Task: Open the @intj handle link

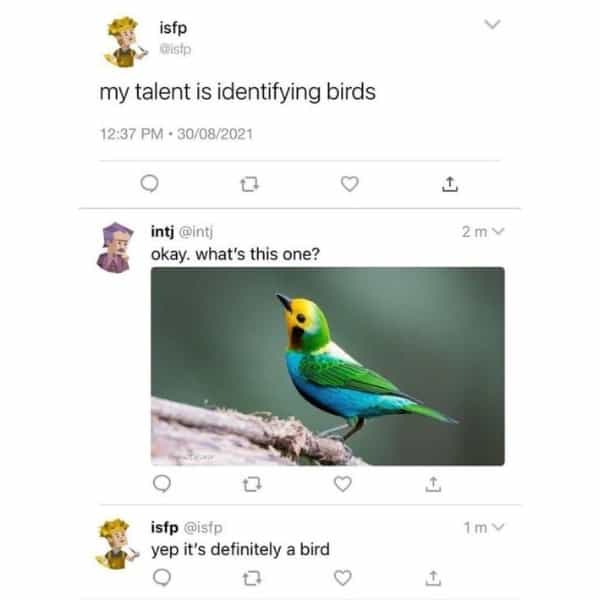Action: tap(196, 232)
